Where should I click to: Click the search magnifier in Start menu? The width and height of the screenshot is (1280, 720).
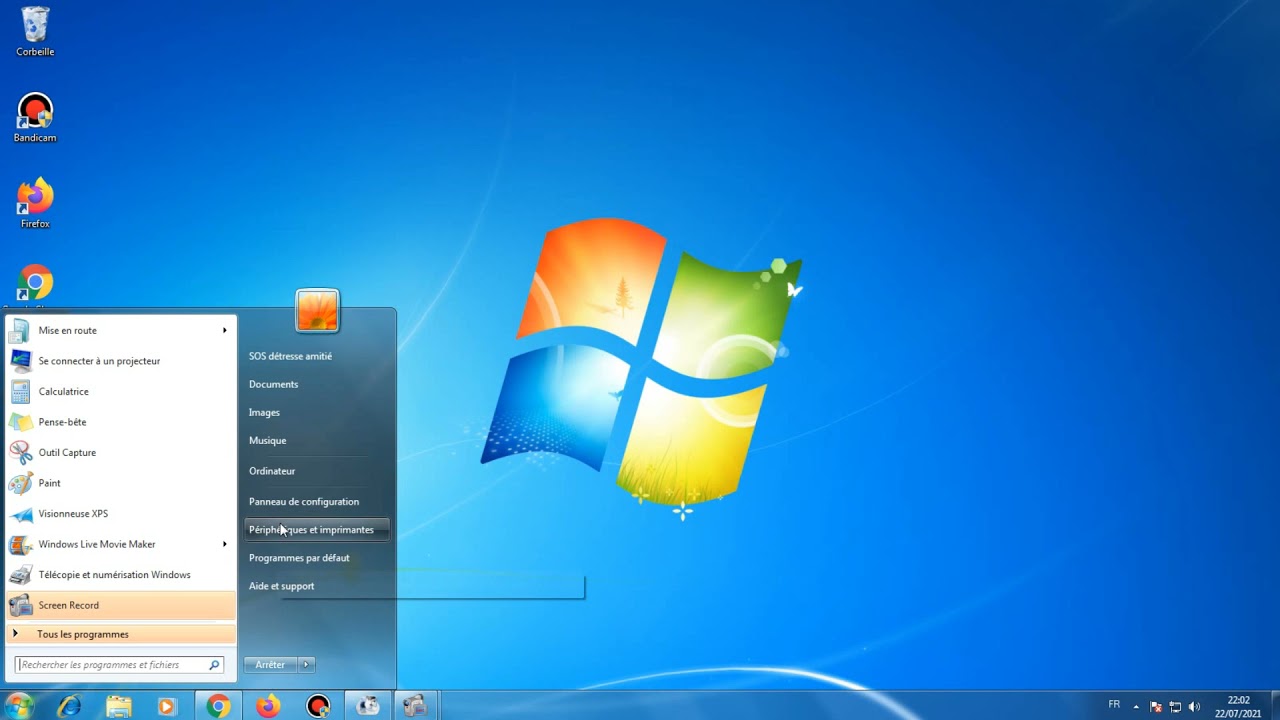click(214, 665)
